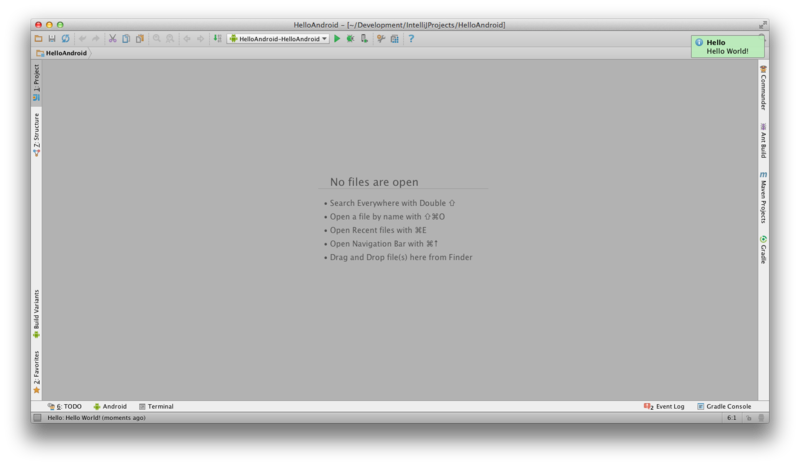The width and height of the screenshot is (800, 466).
Task: Open the 2: Favorites side tab
Action: [37, 372]
